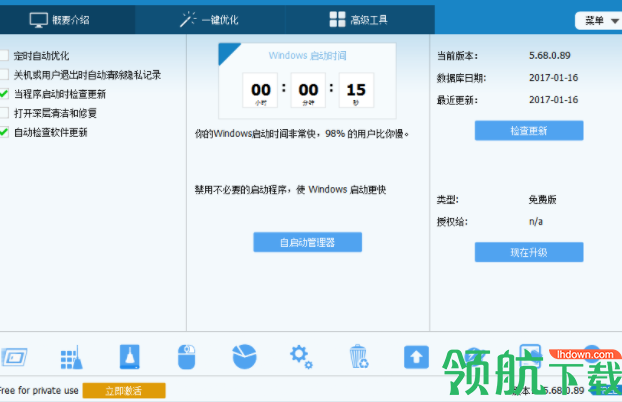Screen dimensions: 622x402
Task: Click the 最近更新 label
Action: (x=457, y=100)
